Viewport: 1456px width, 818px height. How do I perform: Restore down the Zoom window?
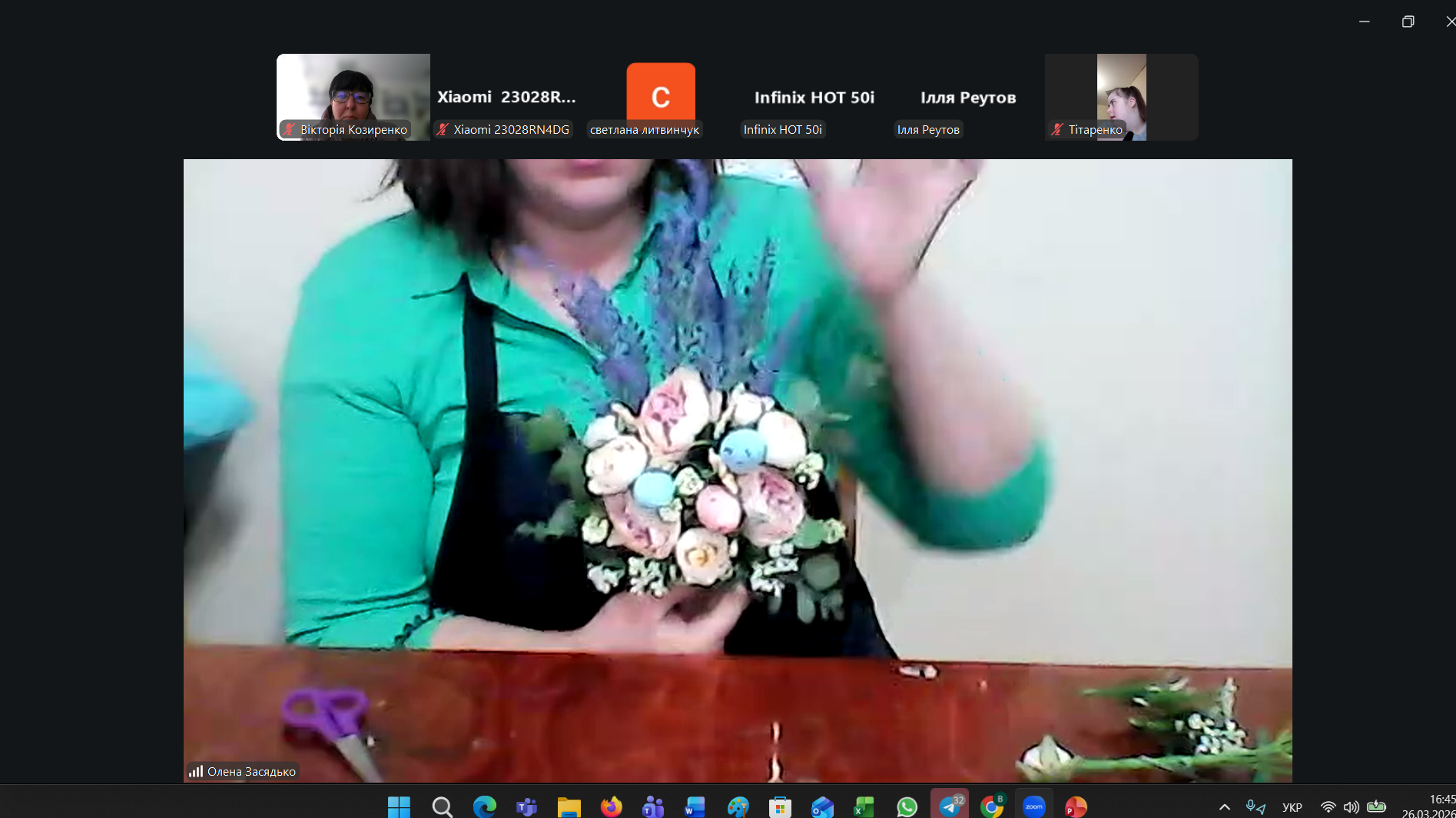[1408, 22]
